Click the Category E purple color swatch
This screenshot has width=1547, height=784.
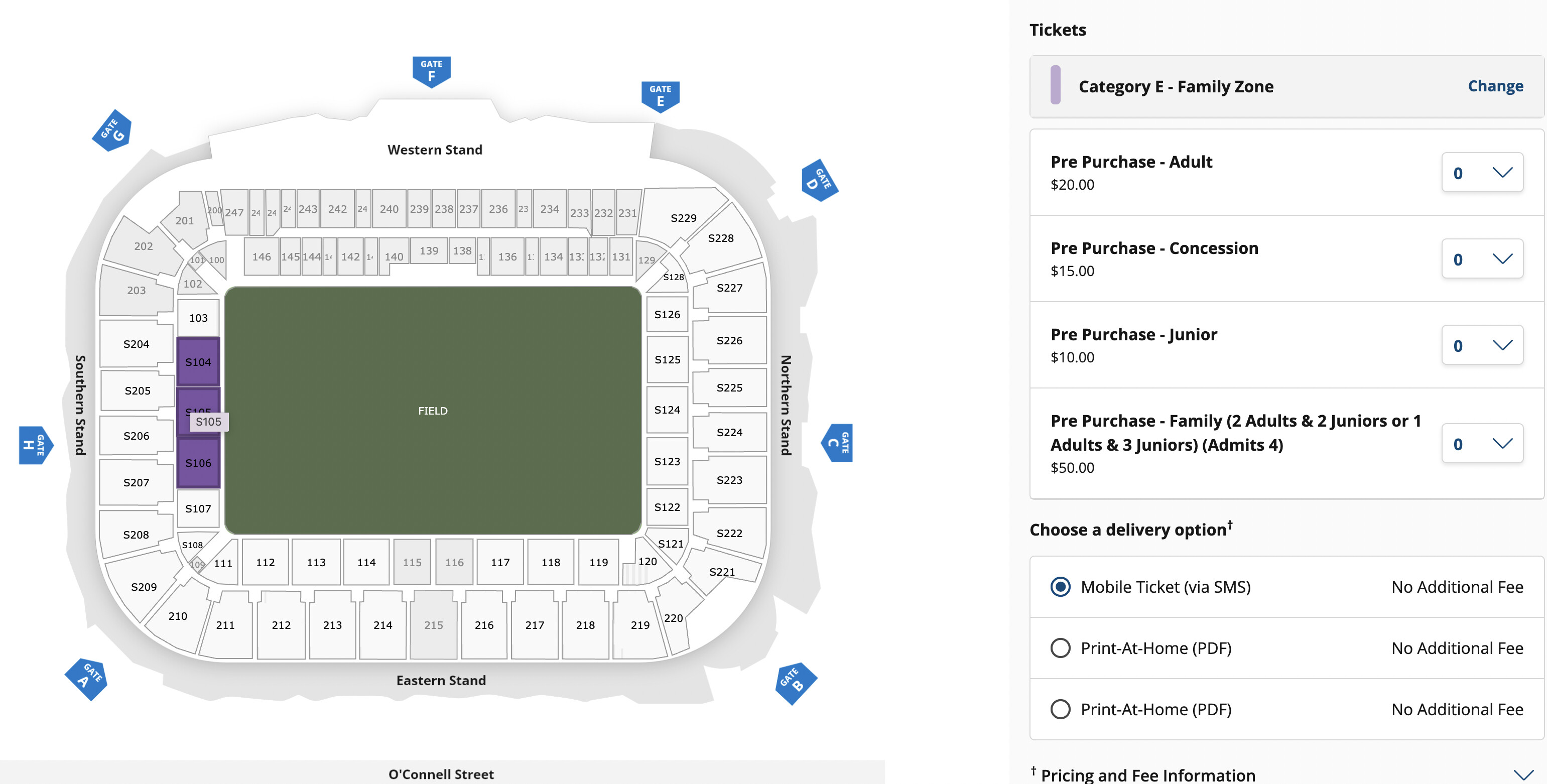coord(1055,85)
